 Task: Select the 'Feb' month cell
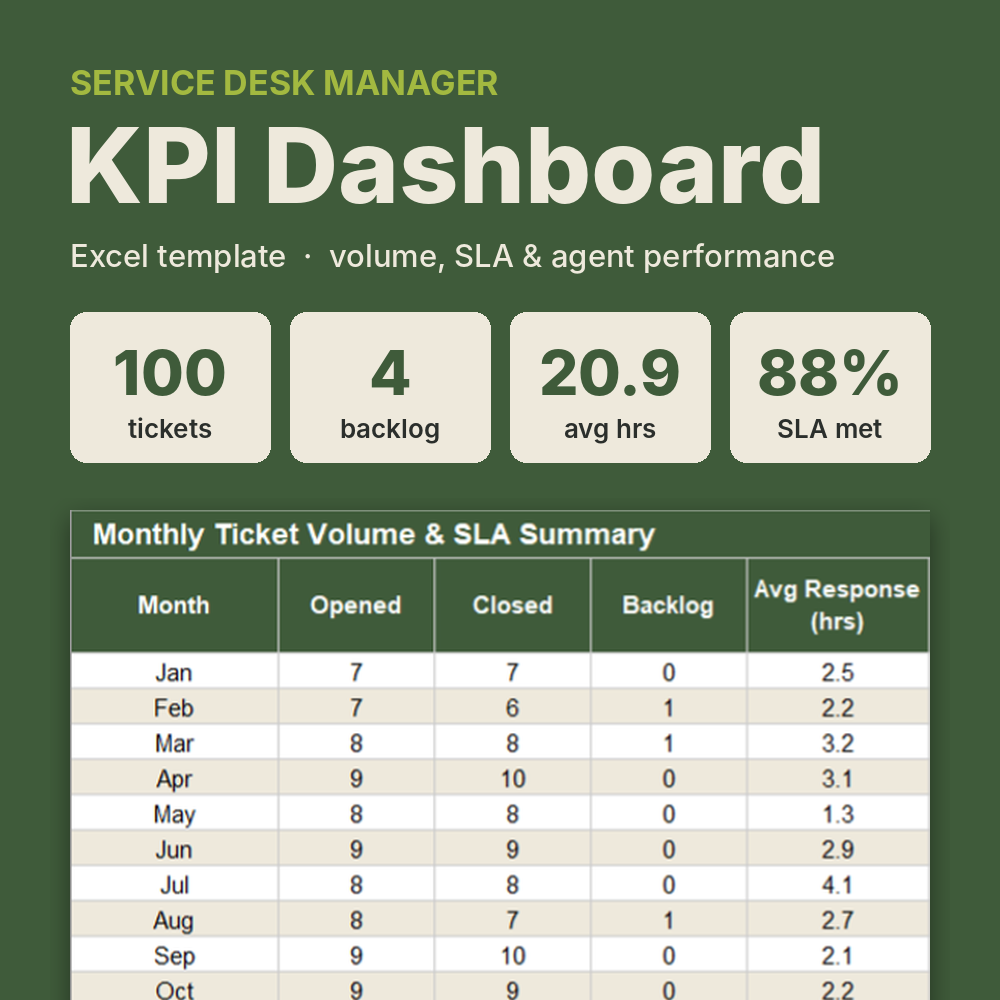coord(174,708)
